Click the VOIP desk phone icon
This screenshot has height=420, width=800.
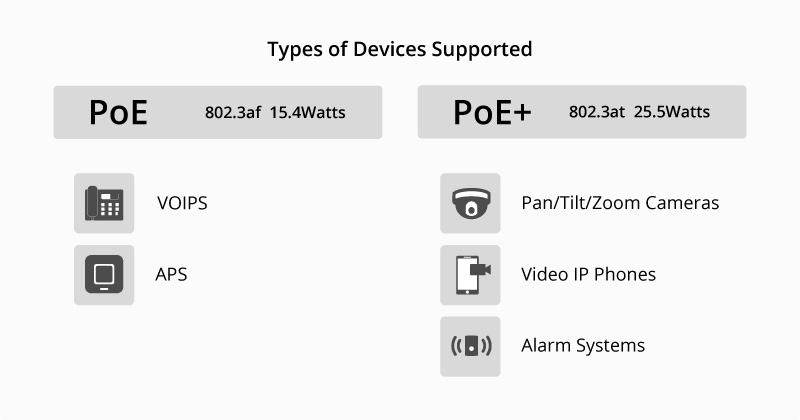click(104, 203)
